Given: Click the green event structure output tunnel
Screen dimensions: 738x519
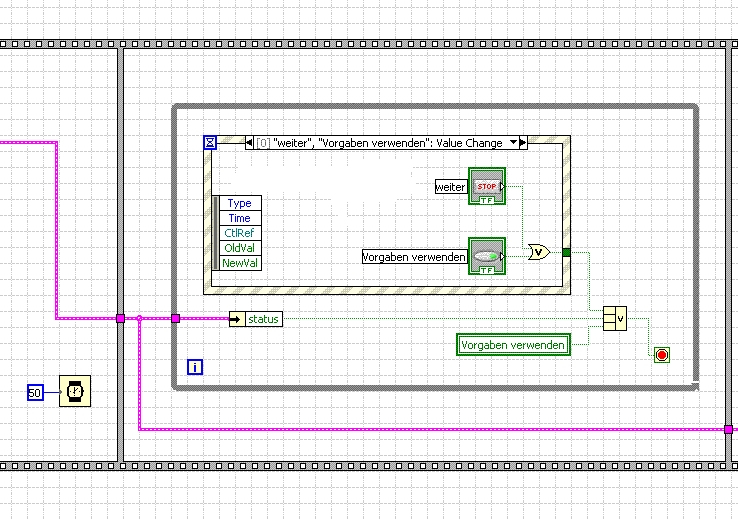Looking at the screenshot, I should tap(566, 253).
